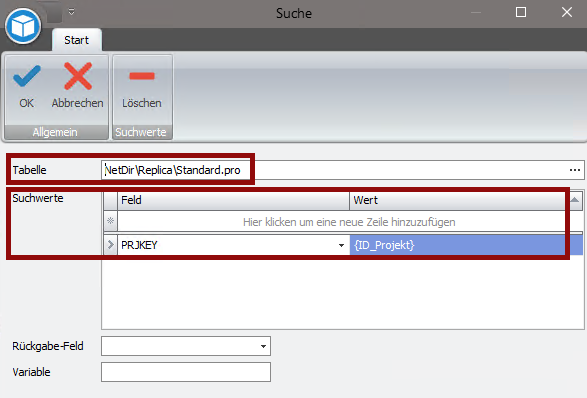
Task: Click the scroll up arrow in Suchwerte grid
Action: (575, 200)
